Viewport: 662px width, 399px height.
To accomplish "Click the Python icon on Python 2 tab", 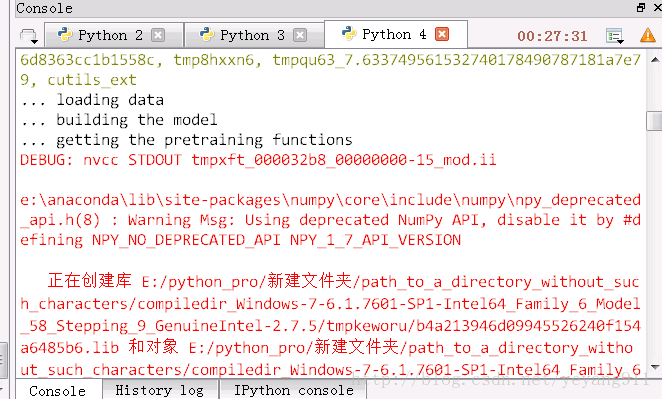I will pyautogui.click(x=65, y=35).
